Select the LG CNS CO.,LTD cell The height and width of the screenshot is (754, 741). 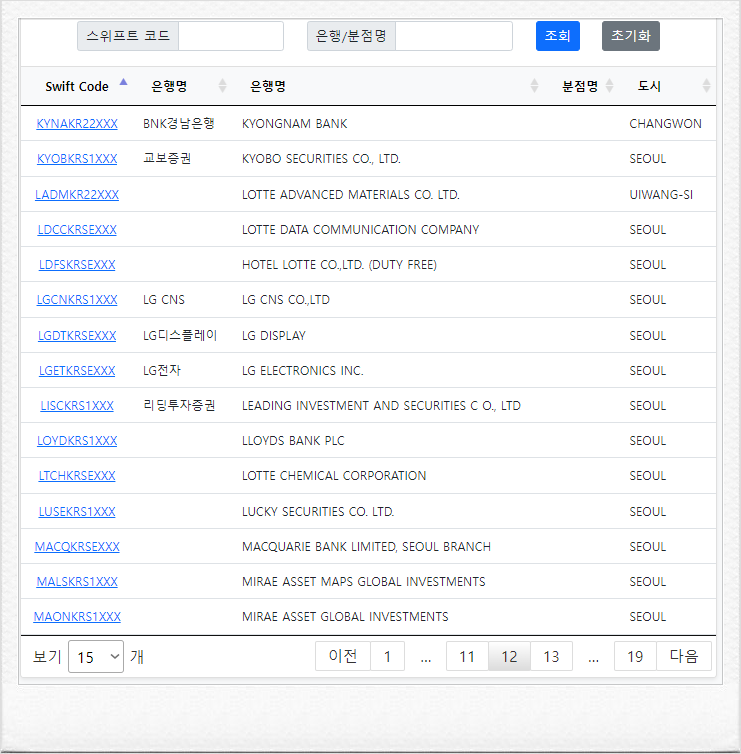pos(286,300)
